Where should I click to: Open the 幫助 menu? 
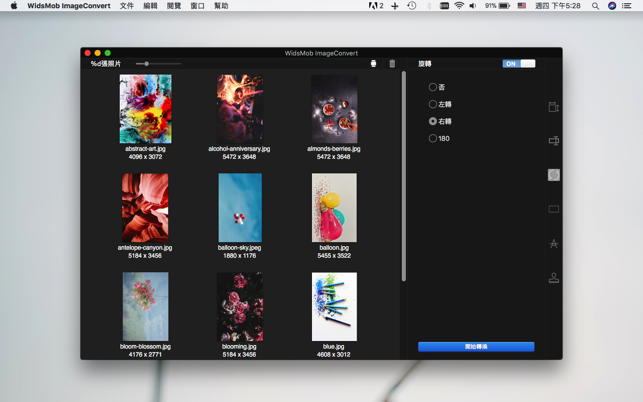tap(221, 6)
